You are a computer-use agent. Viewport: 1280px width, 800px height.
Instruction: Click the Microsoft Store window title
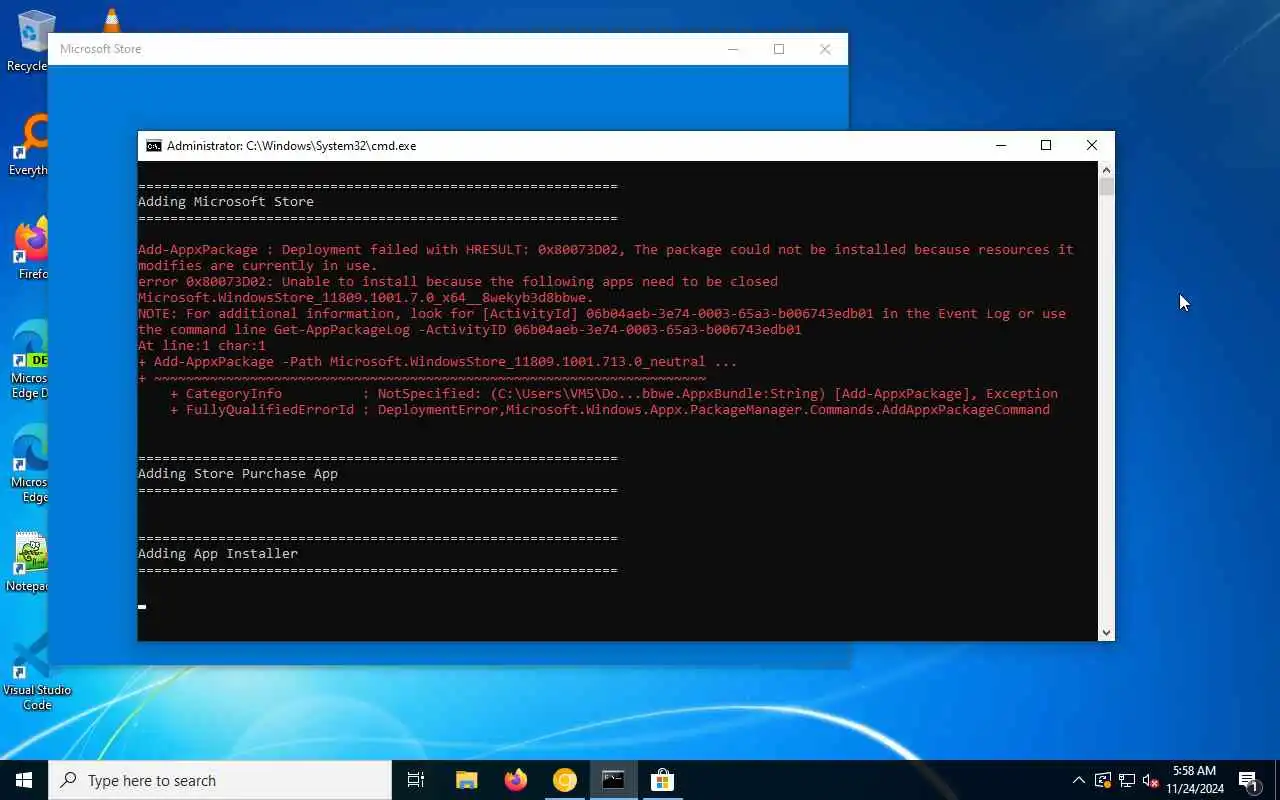click(x=100, y=49)
